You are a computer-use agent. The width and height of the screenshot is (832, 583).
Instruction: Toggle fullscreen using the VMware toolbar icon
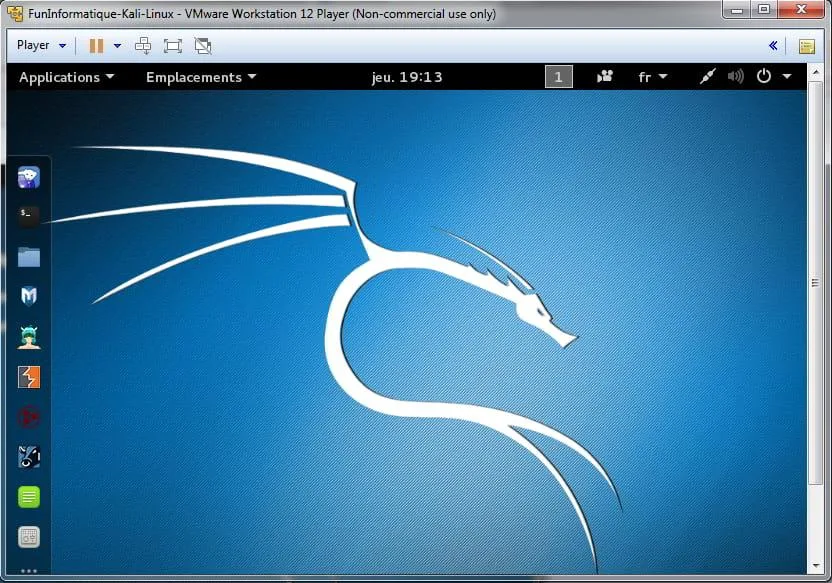(172, 45)
